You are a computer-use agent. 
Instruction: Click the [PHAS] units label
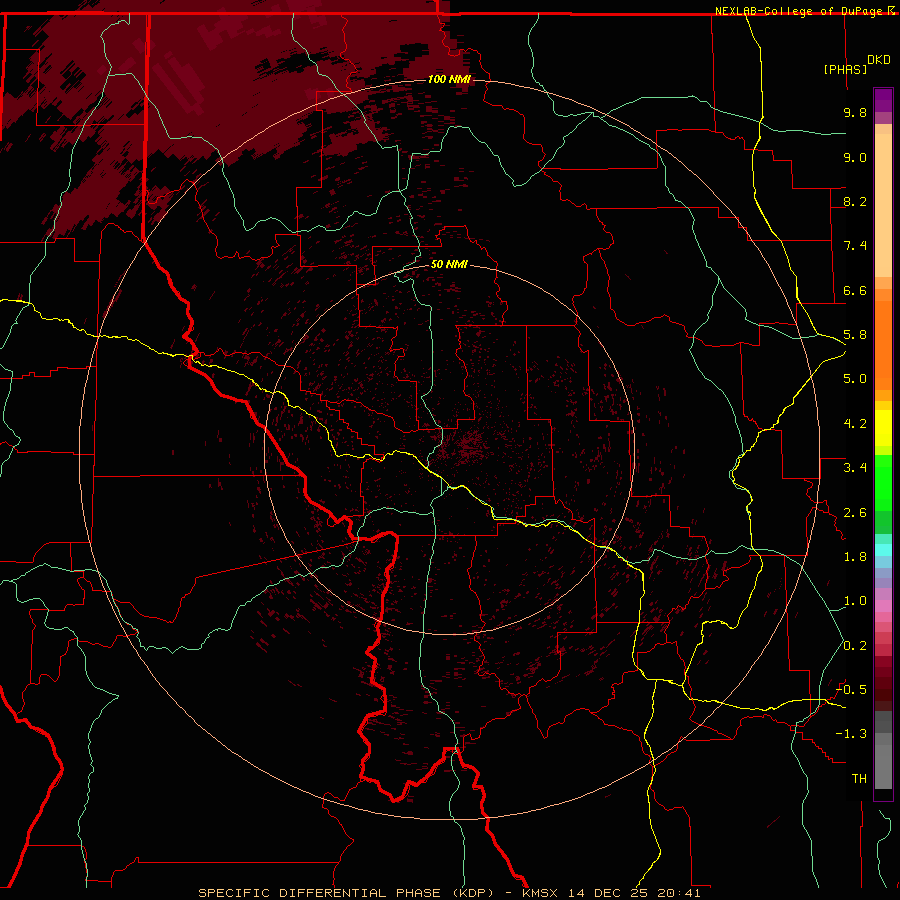[x=845, y=69]
